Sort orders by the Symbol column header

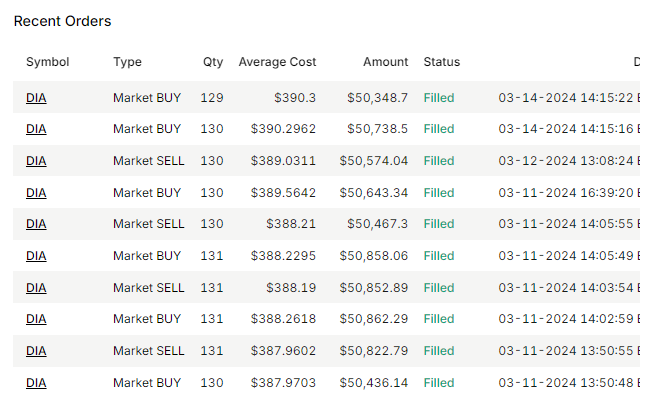(x=47, y=62)
